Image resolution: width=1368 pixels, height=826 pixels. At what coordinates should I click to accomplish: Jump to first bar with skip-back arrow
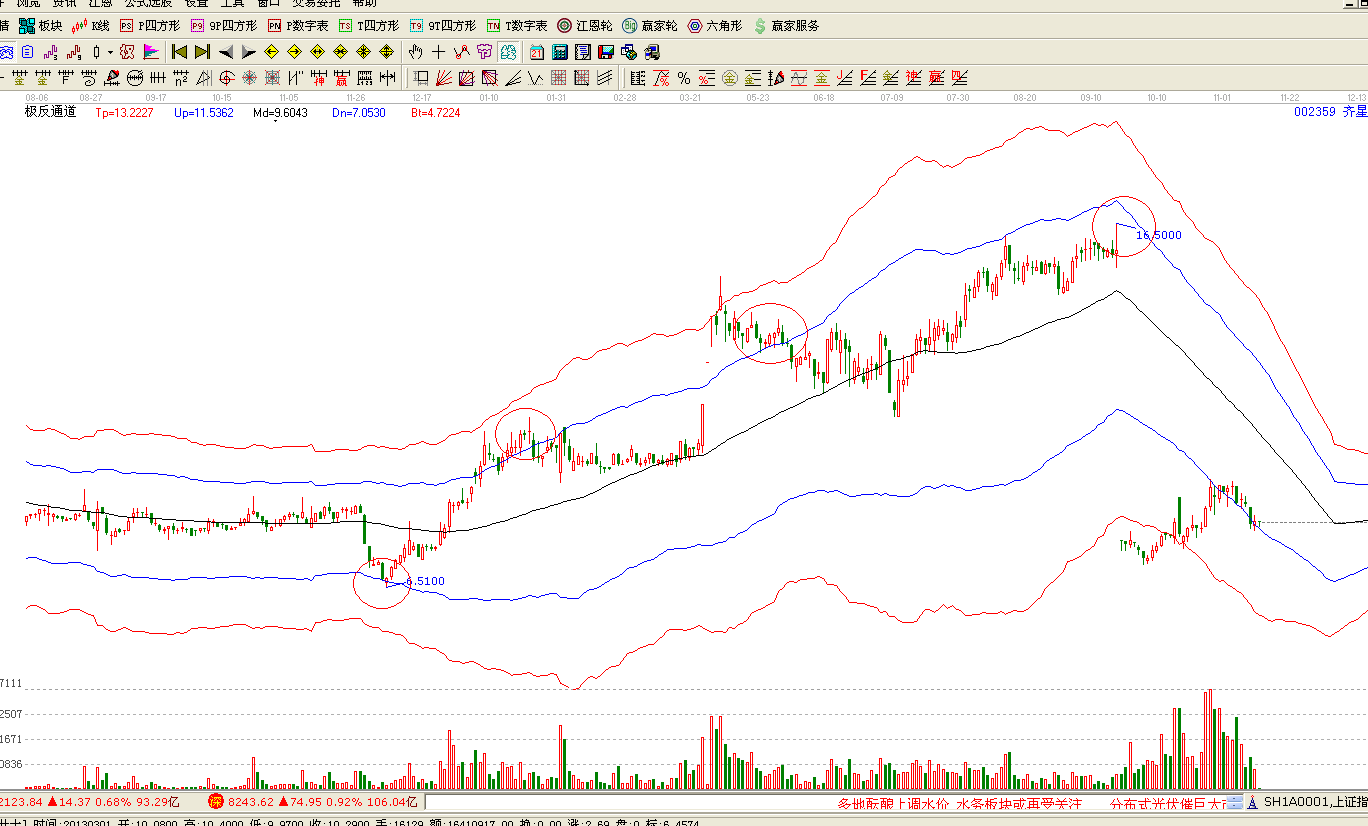(179, 52)
